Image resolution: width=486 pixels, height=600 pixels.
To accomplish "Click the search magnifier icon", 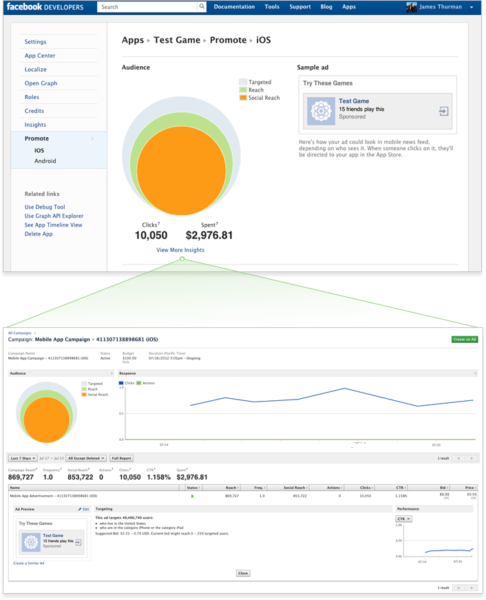I will 201,7.
